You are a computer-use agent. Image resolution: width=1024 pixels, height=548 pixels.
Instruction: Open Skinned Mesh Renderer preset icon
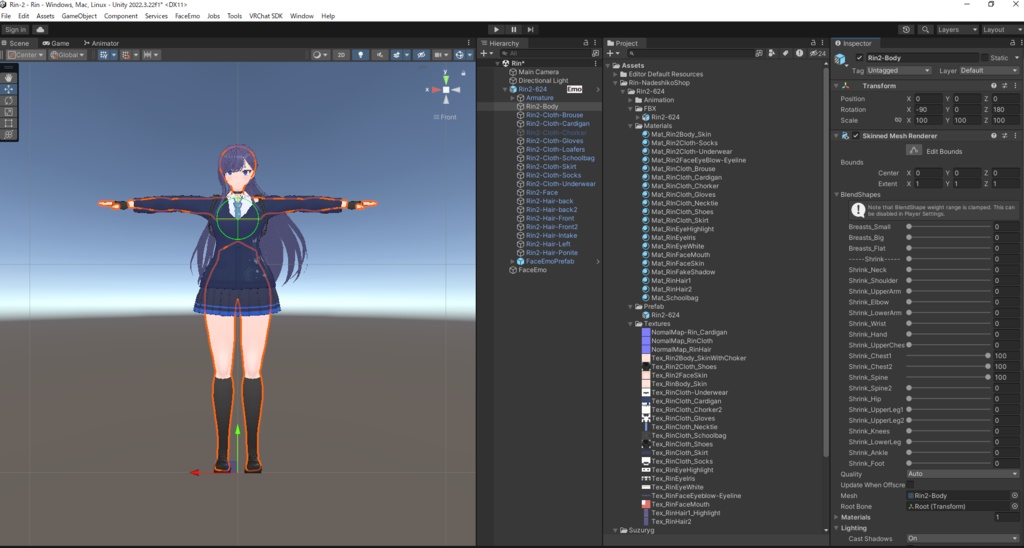1004,136
